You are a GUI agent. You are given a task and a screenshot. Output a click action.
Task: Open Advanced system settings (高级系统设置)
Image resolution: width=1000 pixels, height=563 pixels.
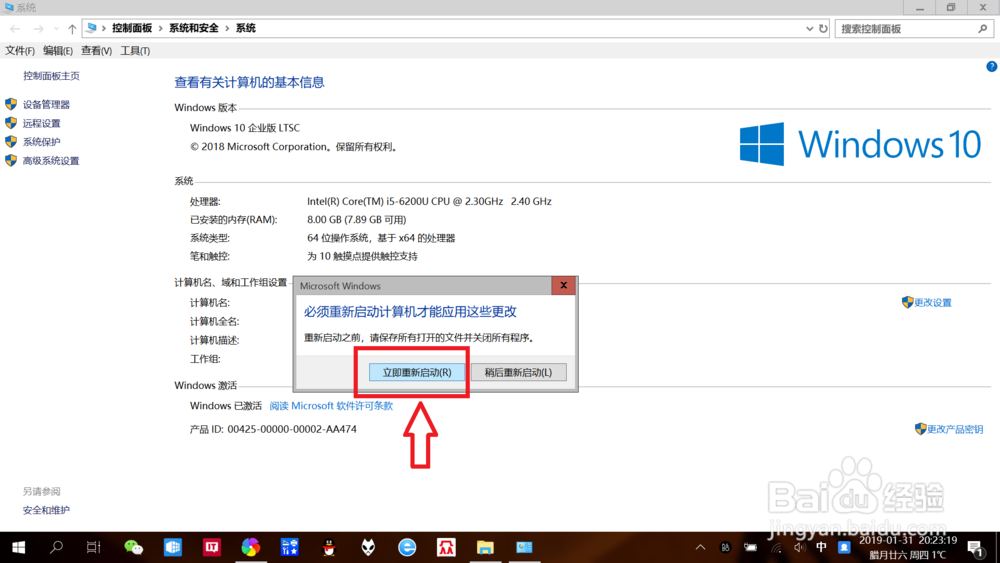pyautogui.click(x=51, y=161)
